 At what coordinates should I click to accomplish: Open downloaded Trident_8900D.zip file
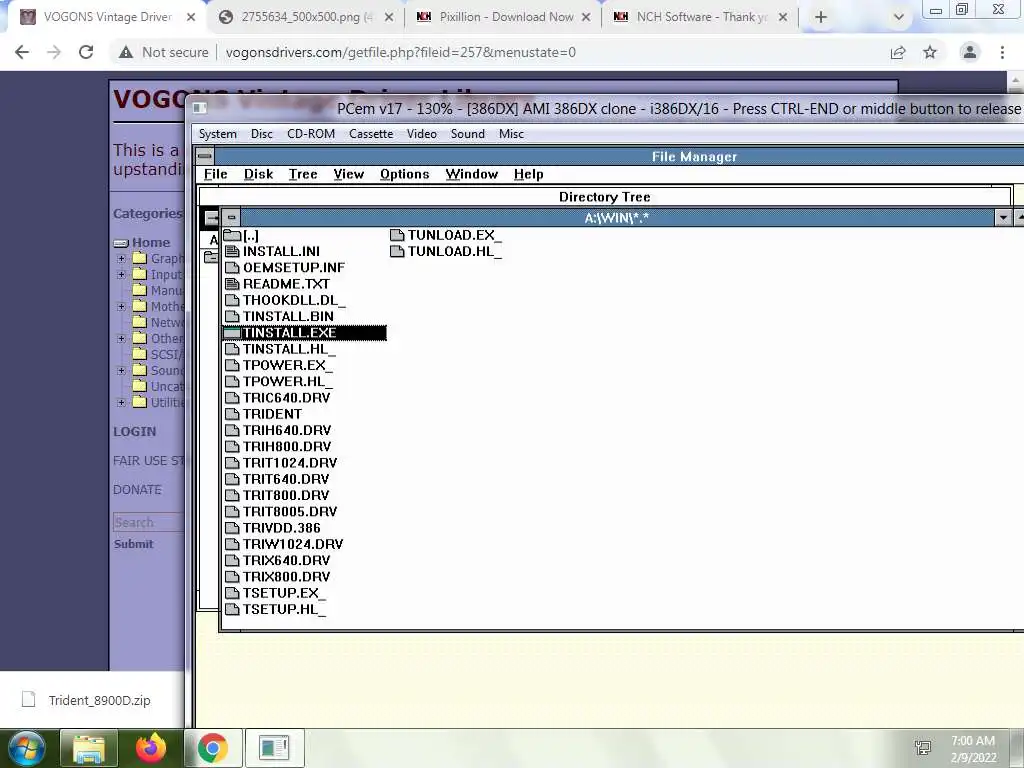tap(99, 700)
